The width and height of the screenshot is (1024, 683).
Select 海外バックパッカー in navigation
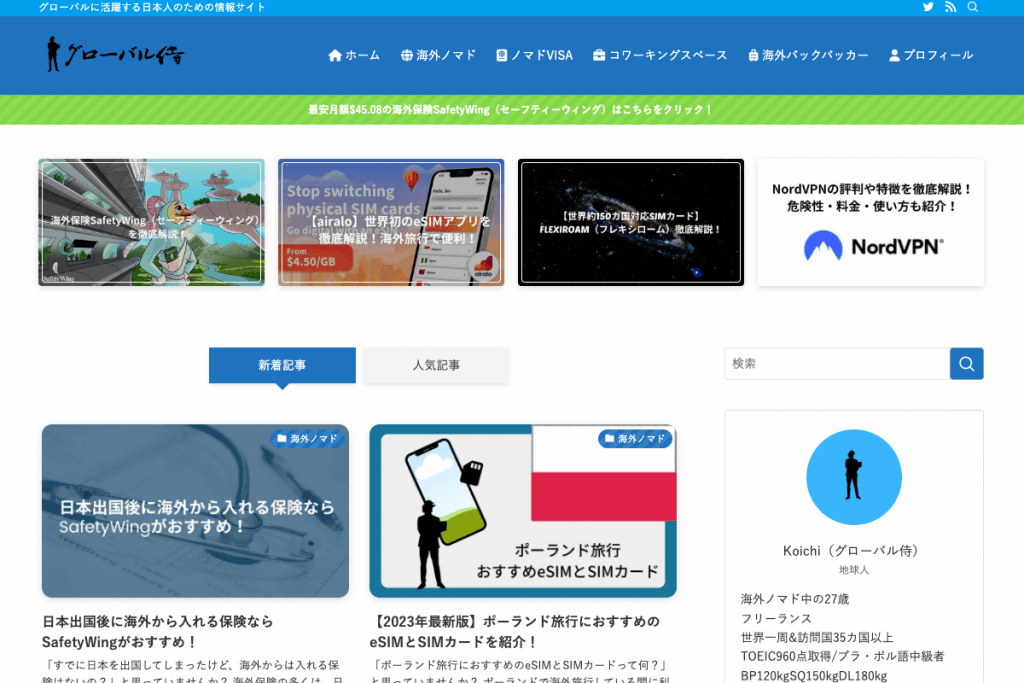808,56
